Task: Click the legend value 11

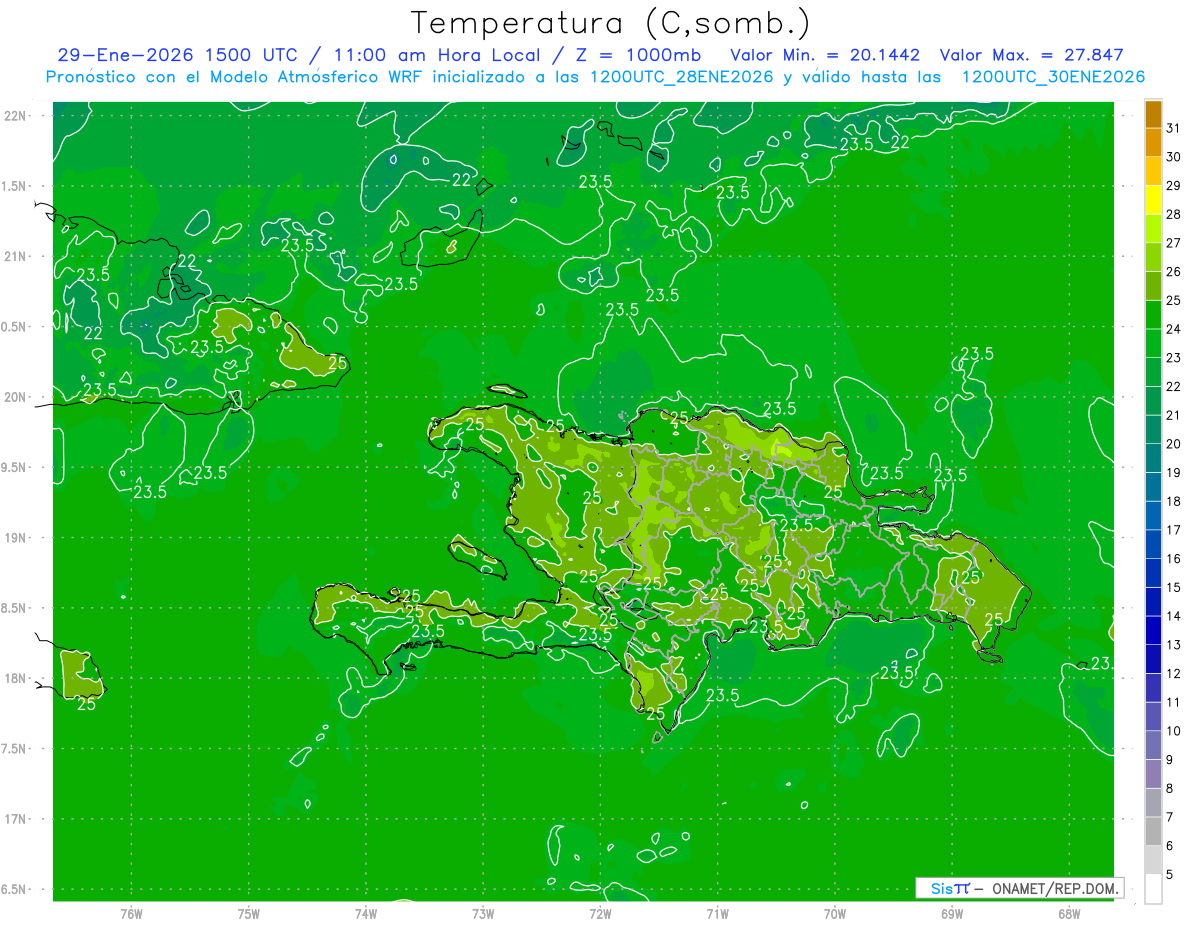Action: point(1173,702)
